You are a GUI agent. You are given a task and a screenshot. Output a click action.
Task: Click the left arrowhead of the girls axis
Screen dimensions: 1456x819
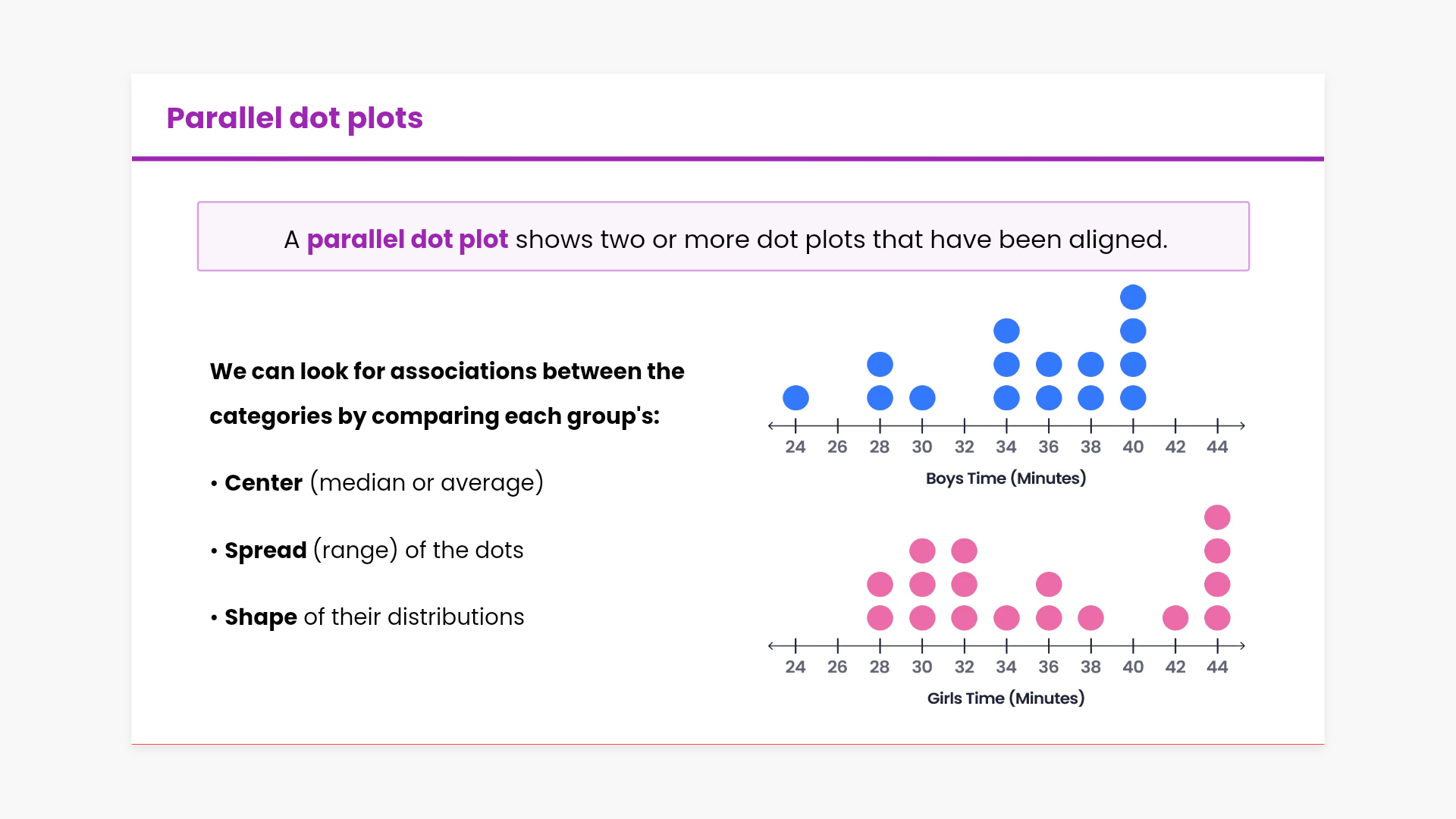point(772,645)
